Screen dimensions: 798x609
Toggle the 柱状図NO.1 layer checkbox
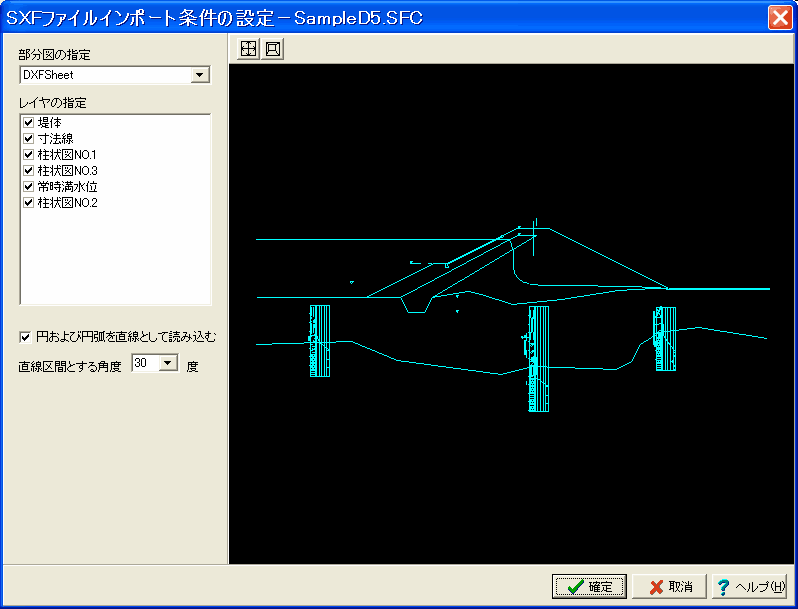coord(28,155)
